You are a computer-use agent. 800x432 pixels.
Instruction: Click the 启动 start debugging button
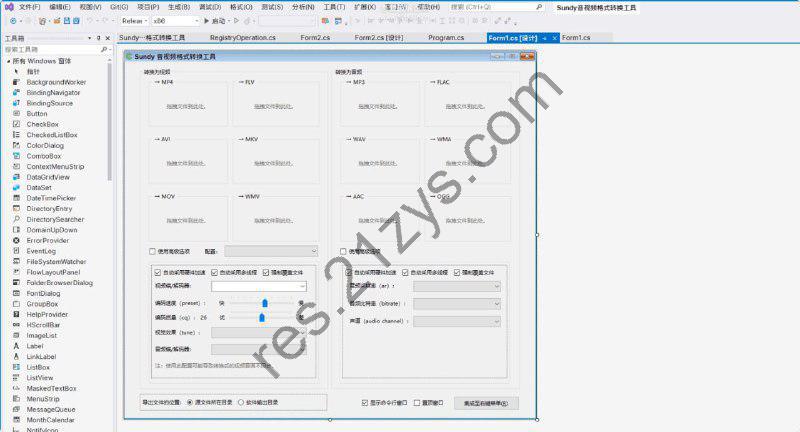[215, 21]
